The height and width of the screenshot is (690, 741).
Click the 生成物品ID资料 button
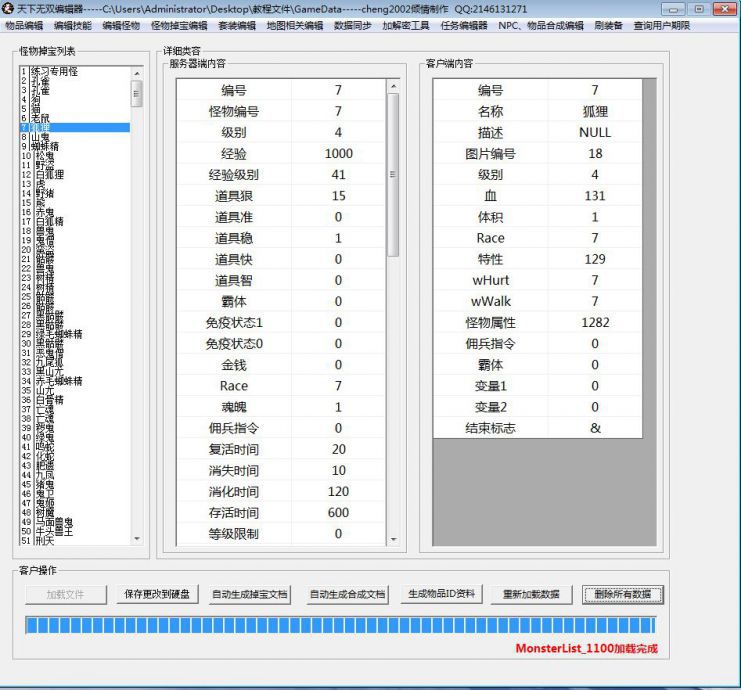point(441,594)
